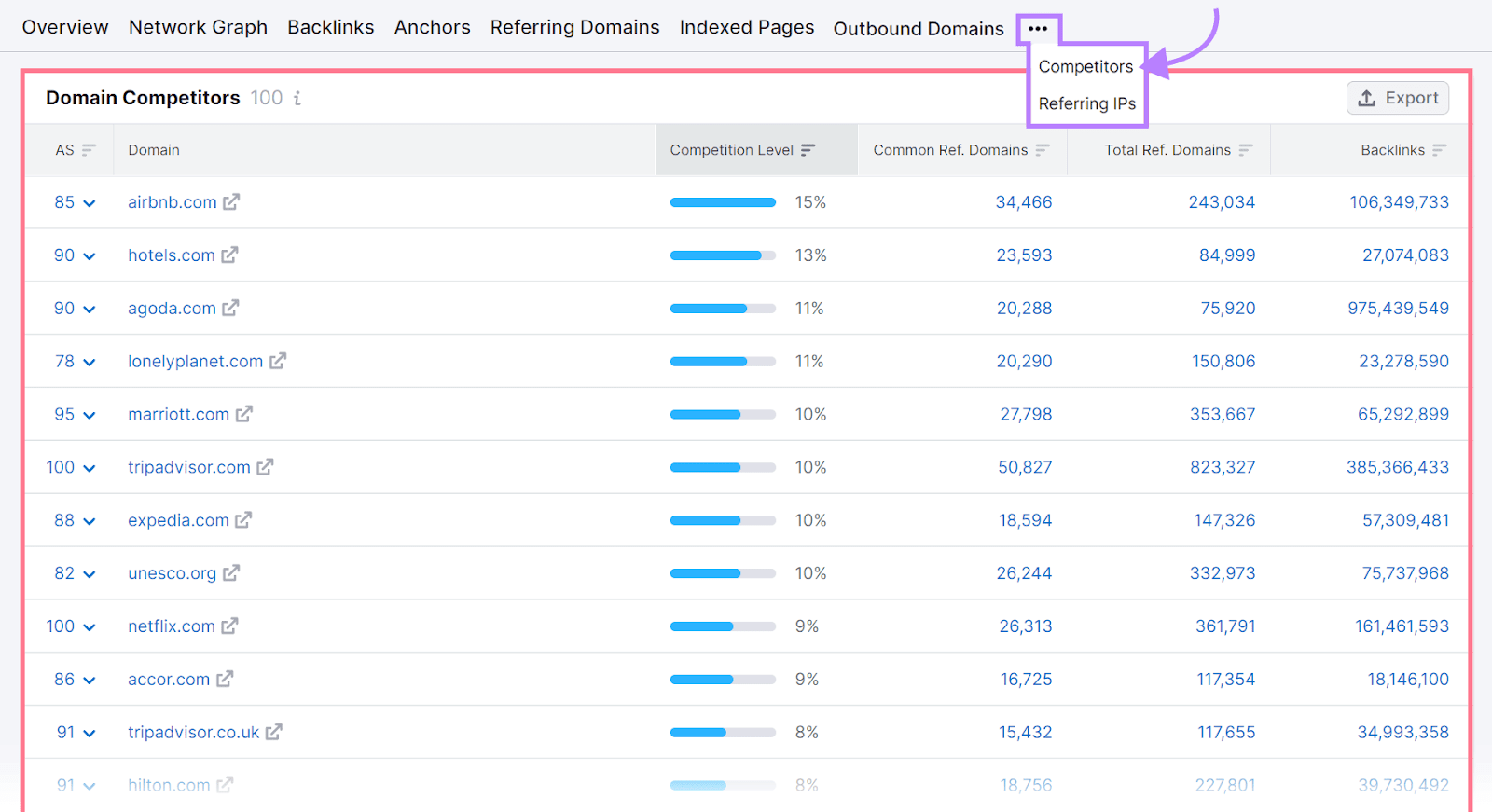Open agoda.com external link icon
The width and height of the screenshot is (1492, 812).
[x=230, y=308]
